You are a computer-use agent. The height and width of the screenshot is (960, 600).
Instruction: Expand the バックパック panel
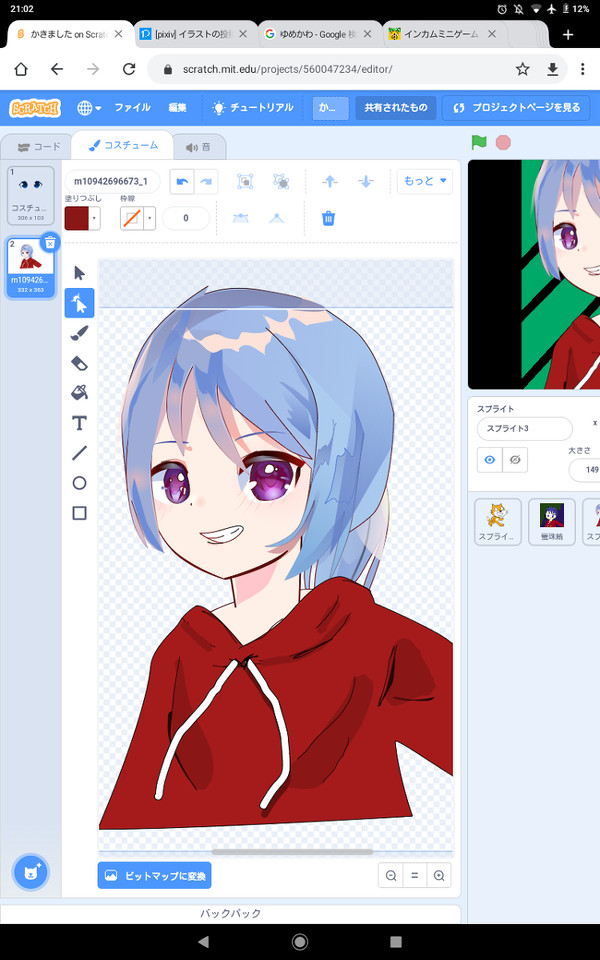231,913
